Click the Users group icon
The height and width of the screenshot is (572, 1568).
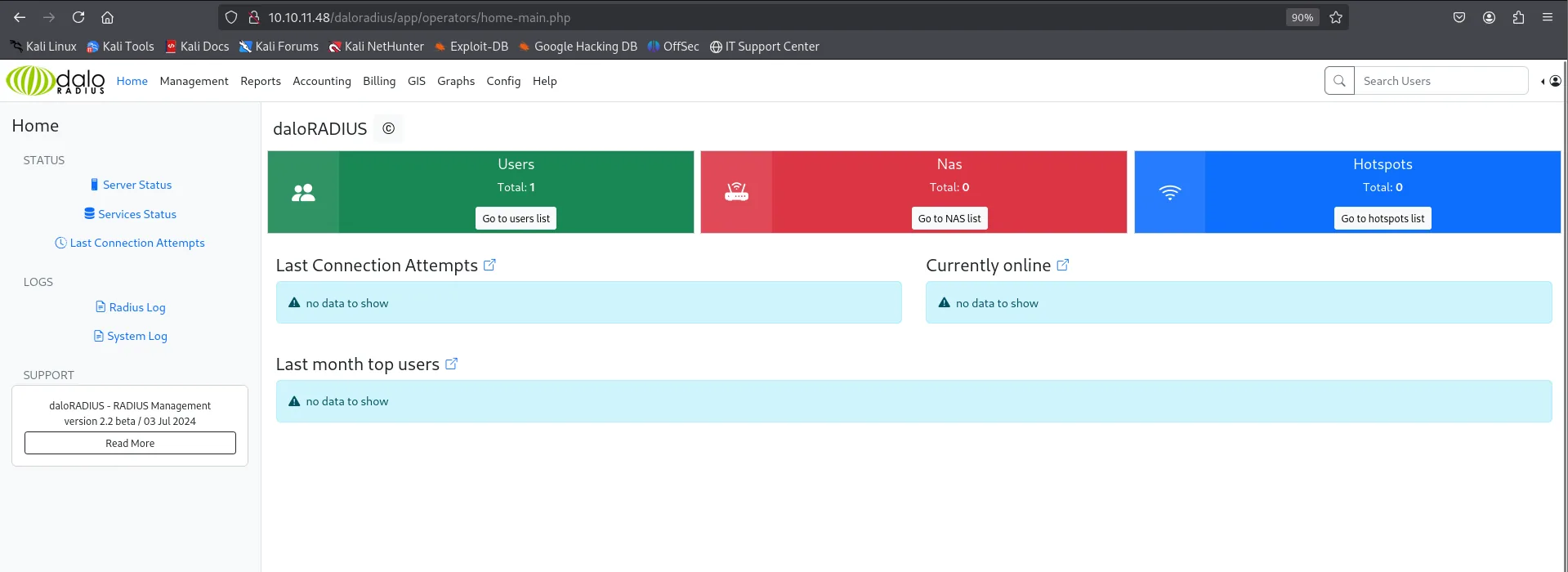tap(303, 192)
